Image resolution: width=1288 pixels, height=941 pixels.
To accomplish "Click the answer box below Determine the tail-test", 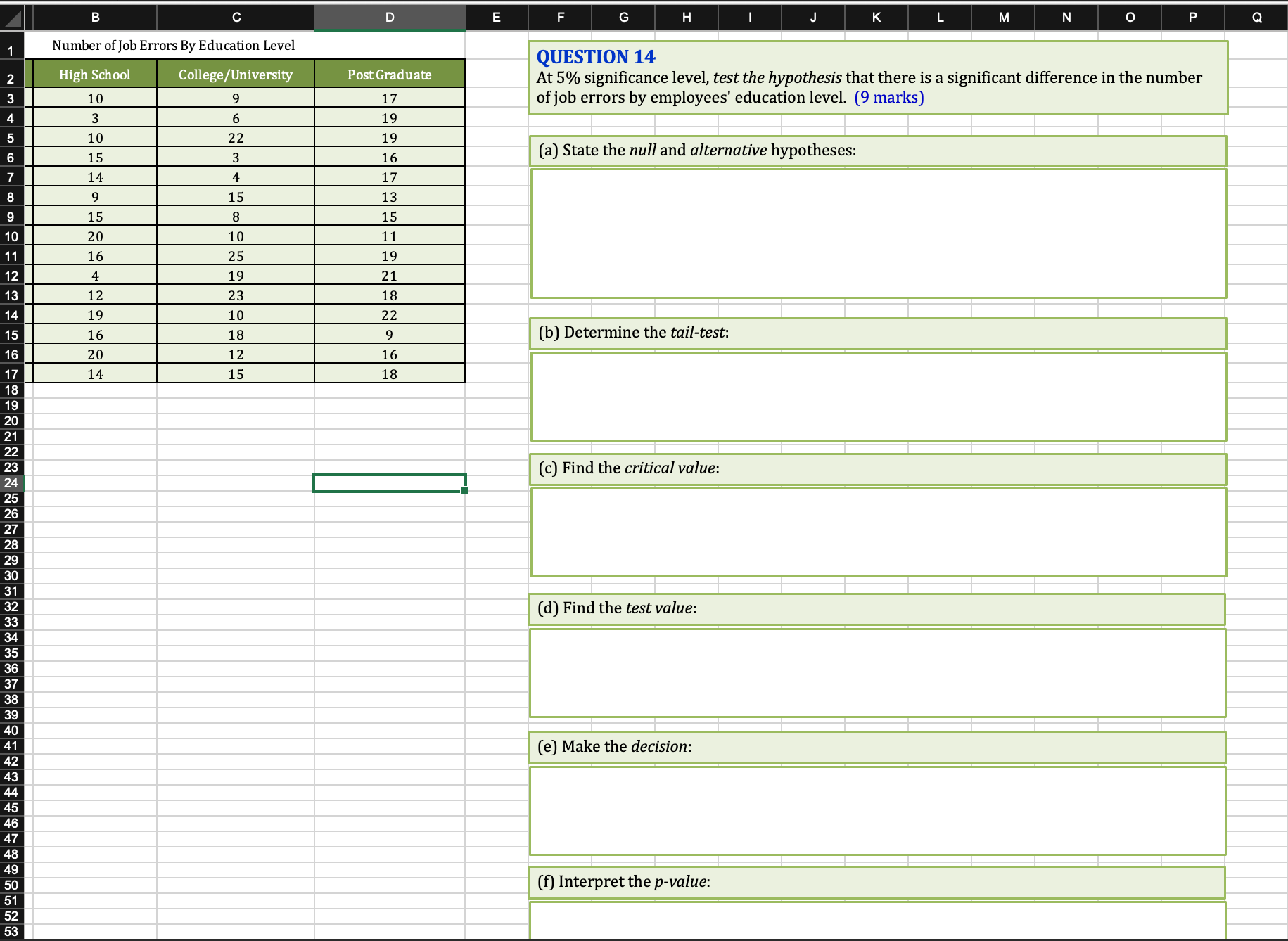I will pos(876,396).
